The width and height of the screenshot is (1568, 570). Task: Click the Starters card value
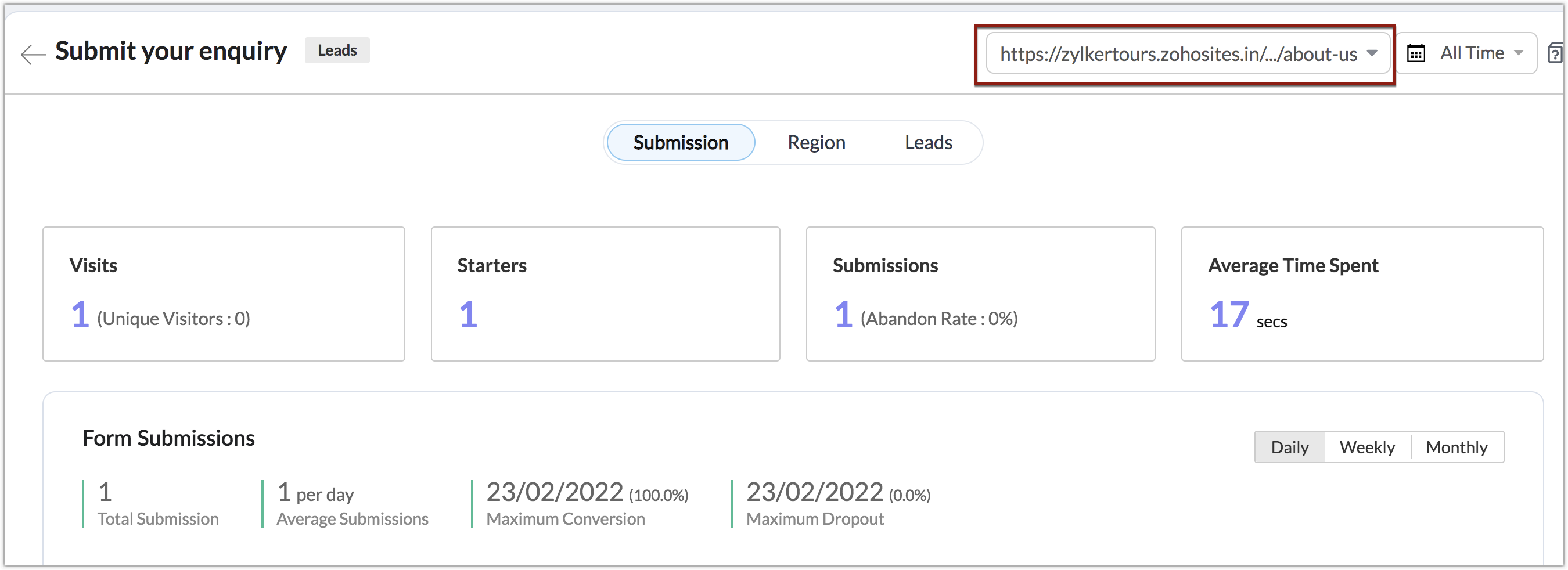click(x=468, y=315)
